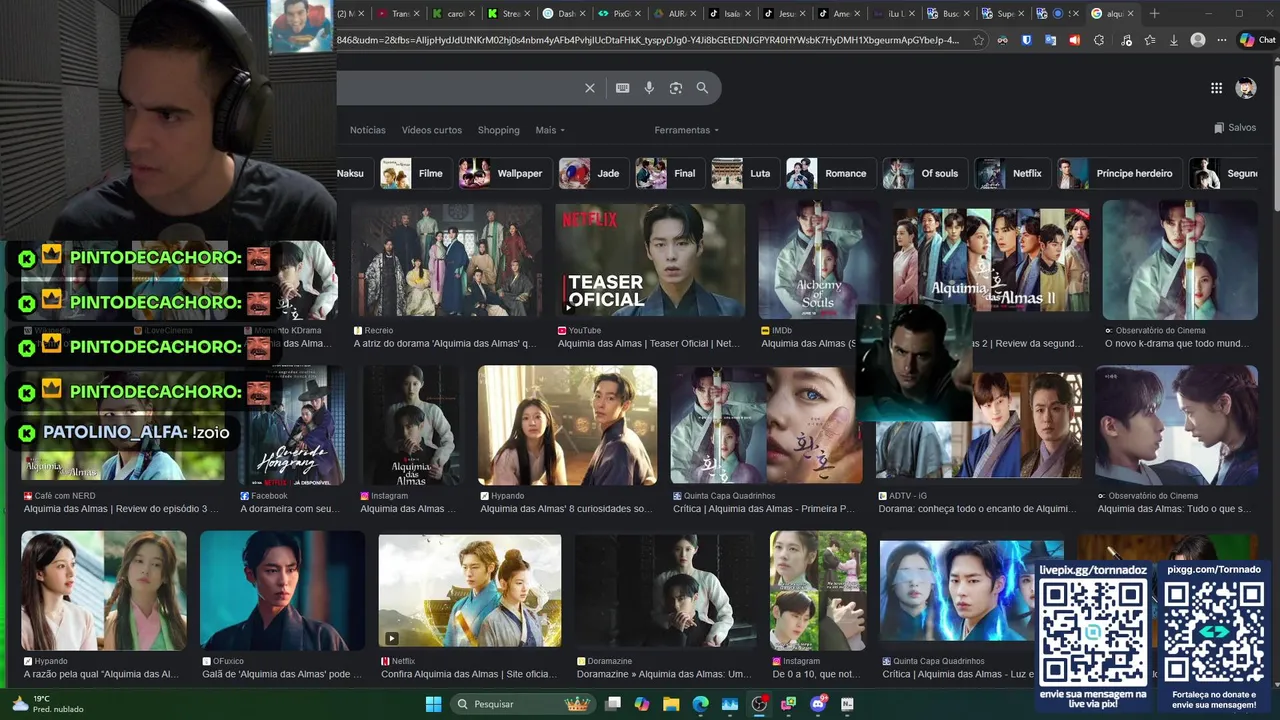
Task: Search by image with Google Lens
Action: click(676, 88)
